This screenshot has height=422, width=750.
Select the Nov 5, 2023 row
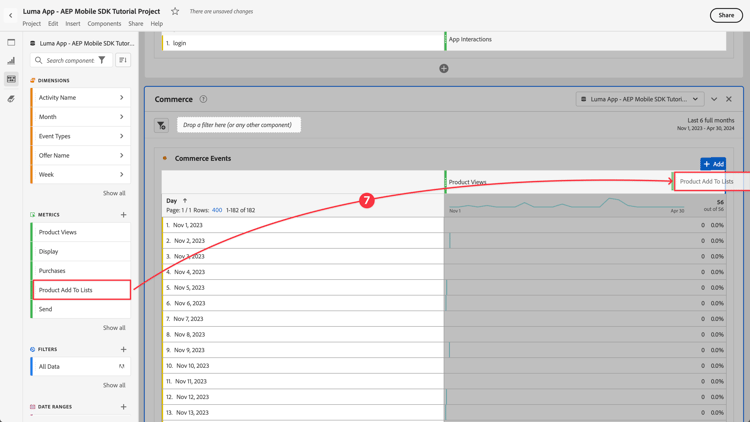[303, 288]
